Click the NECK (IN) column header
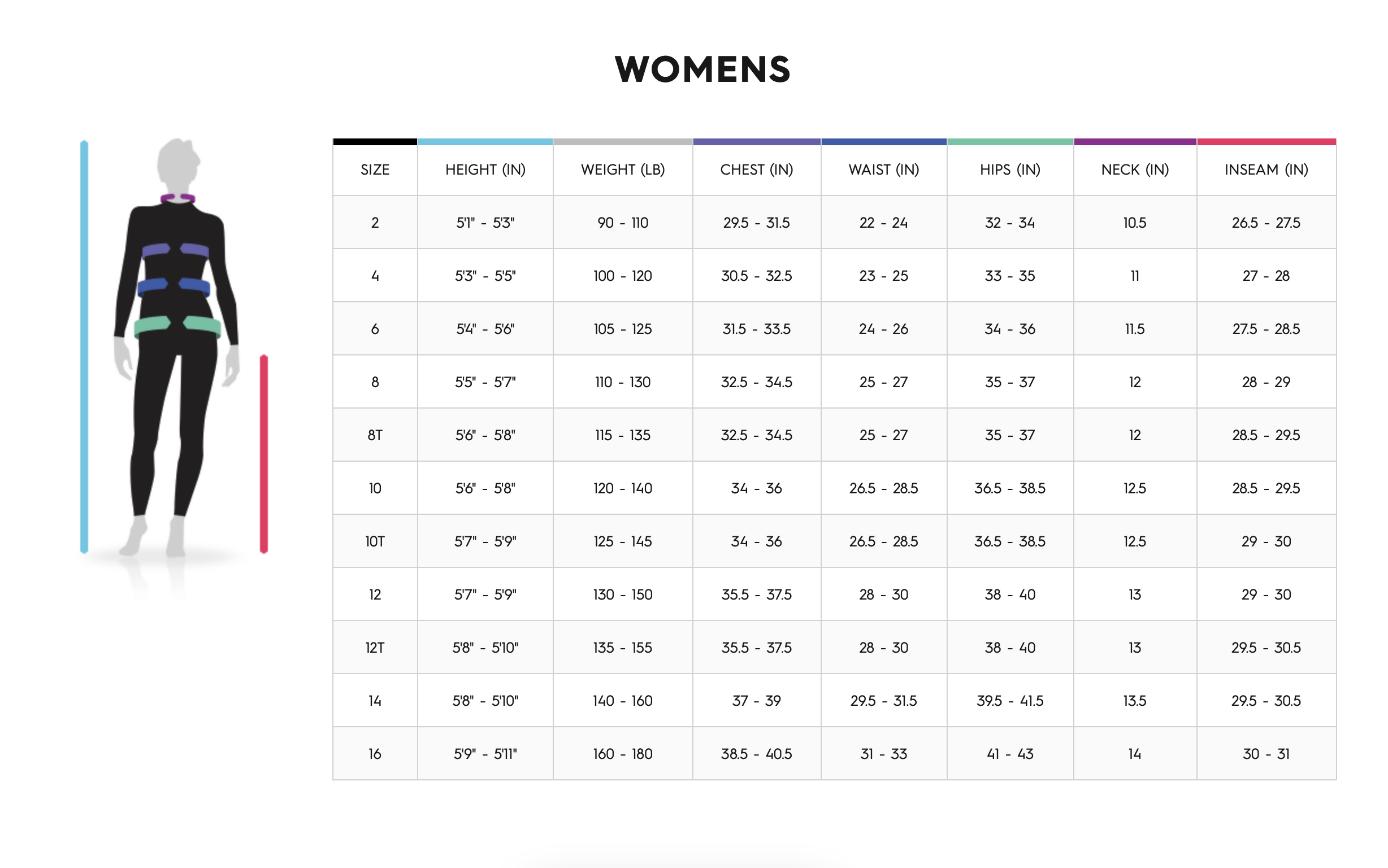Viewport: 1388px width, 868px height. (x=1135, y=170)
